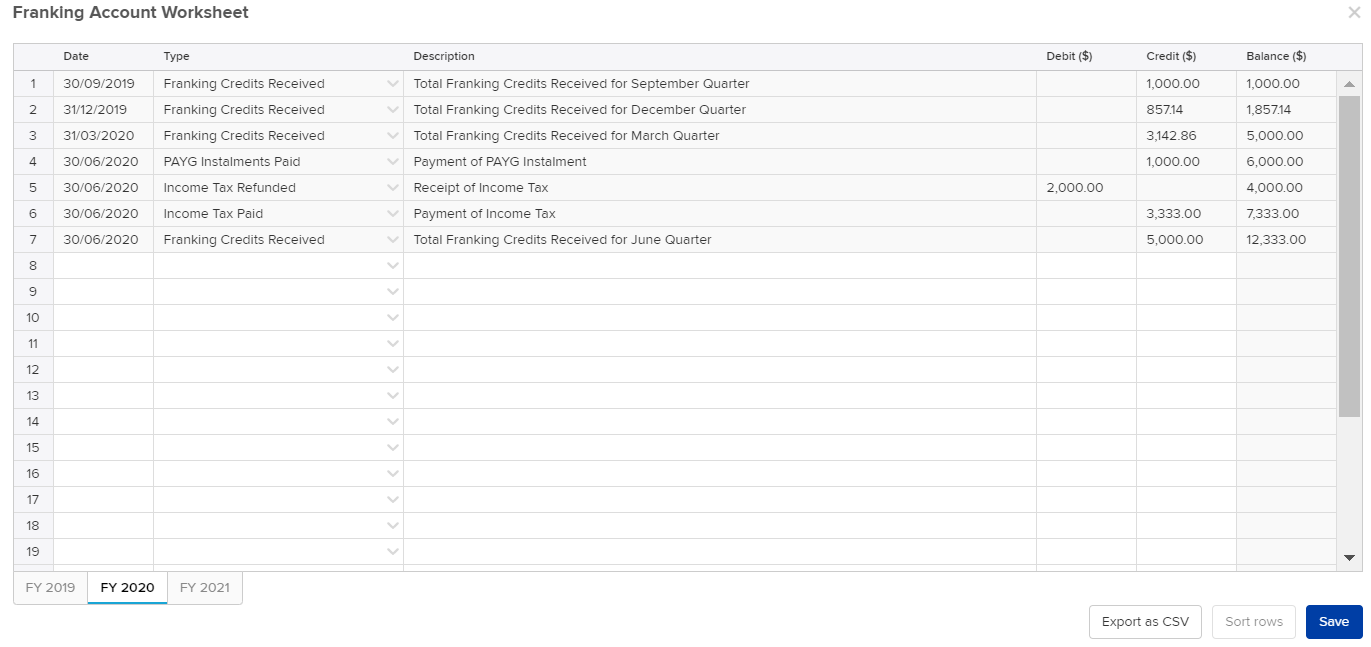Select description for December Quarter franking credits
The width and height of the screenshot is (1371, 647).
tap(720, 110)
